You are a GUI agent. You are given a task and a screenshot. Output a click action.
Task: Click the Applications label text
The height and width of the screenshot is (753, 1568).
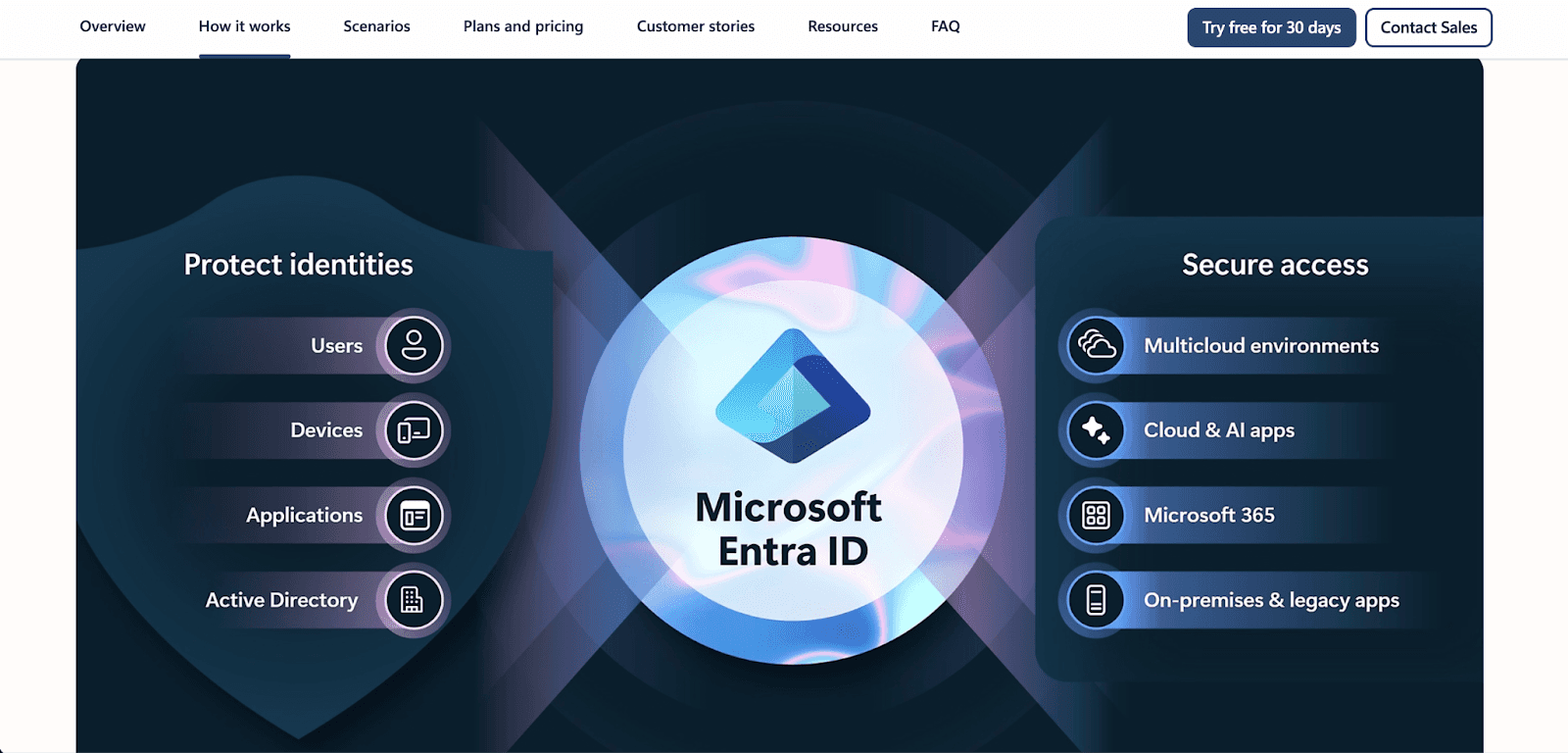pyautogui.click(x=304, y=516)
